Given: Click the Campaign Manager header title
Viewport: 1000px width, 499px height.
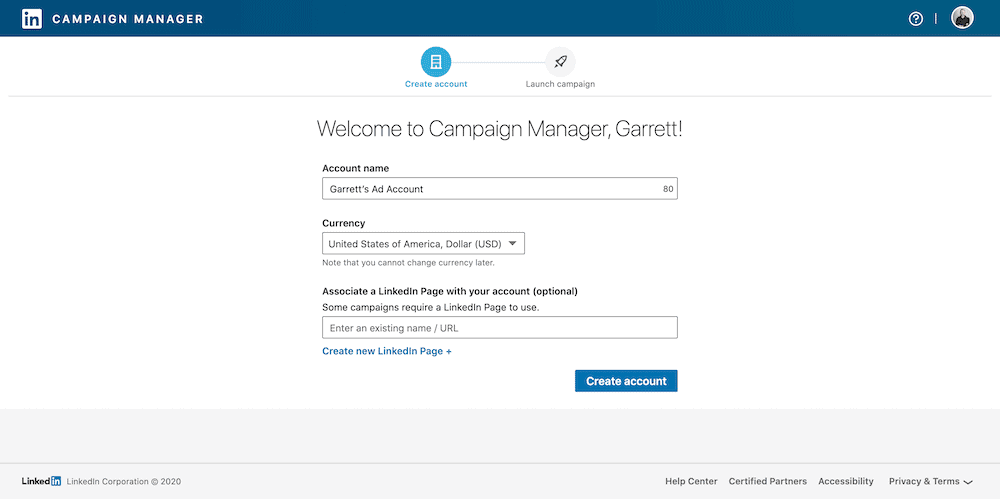Looking at the screenshot, I should pos(128,19).
